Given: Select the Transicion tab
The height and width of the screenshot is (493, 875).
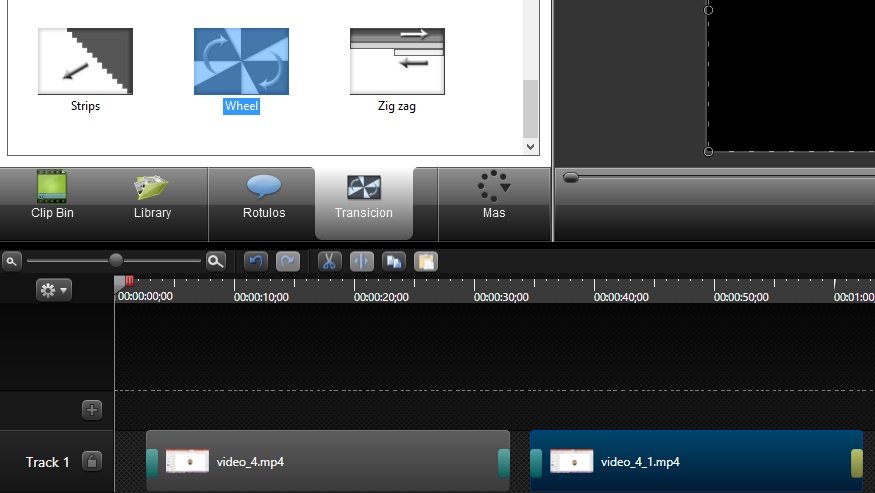Looking at the screenshot, I should (364, 196).
